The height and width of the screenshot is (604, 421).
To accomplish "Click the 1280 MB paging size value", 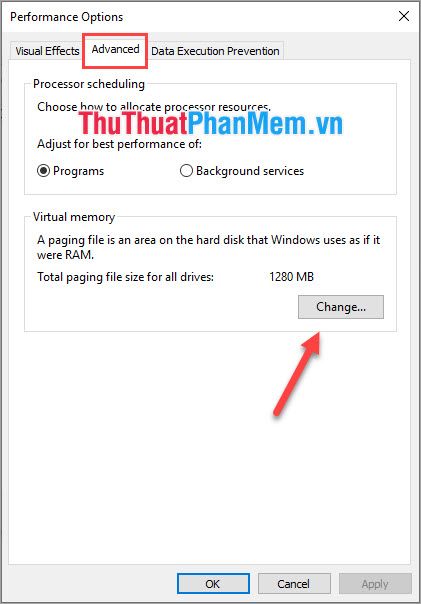I will (292, 277).
